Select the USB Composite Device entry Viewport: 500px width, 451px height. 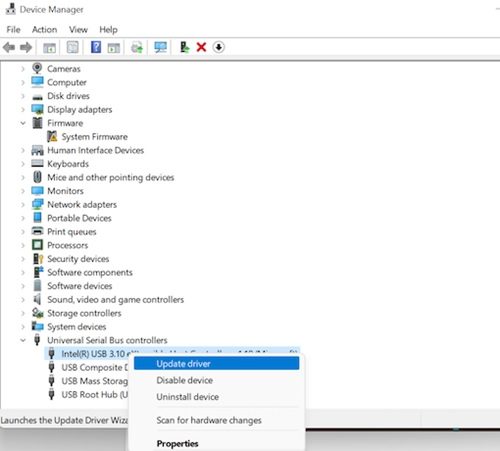tap(94, 368)
